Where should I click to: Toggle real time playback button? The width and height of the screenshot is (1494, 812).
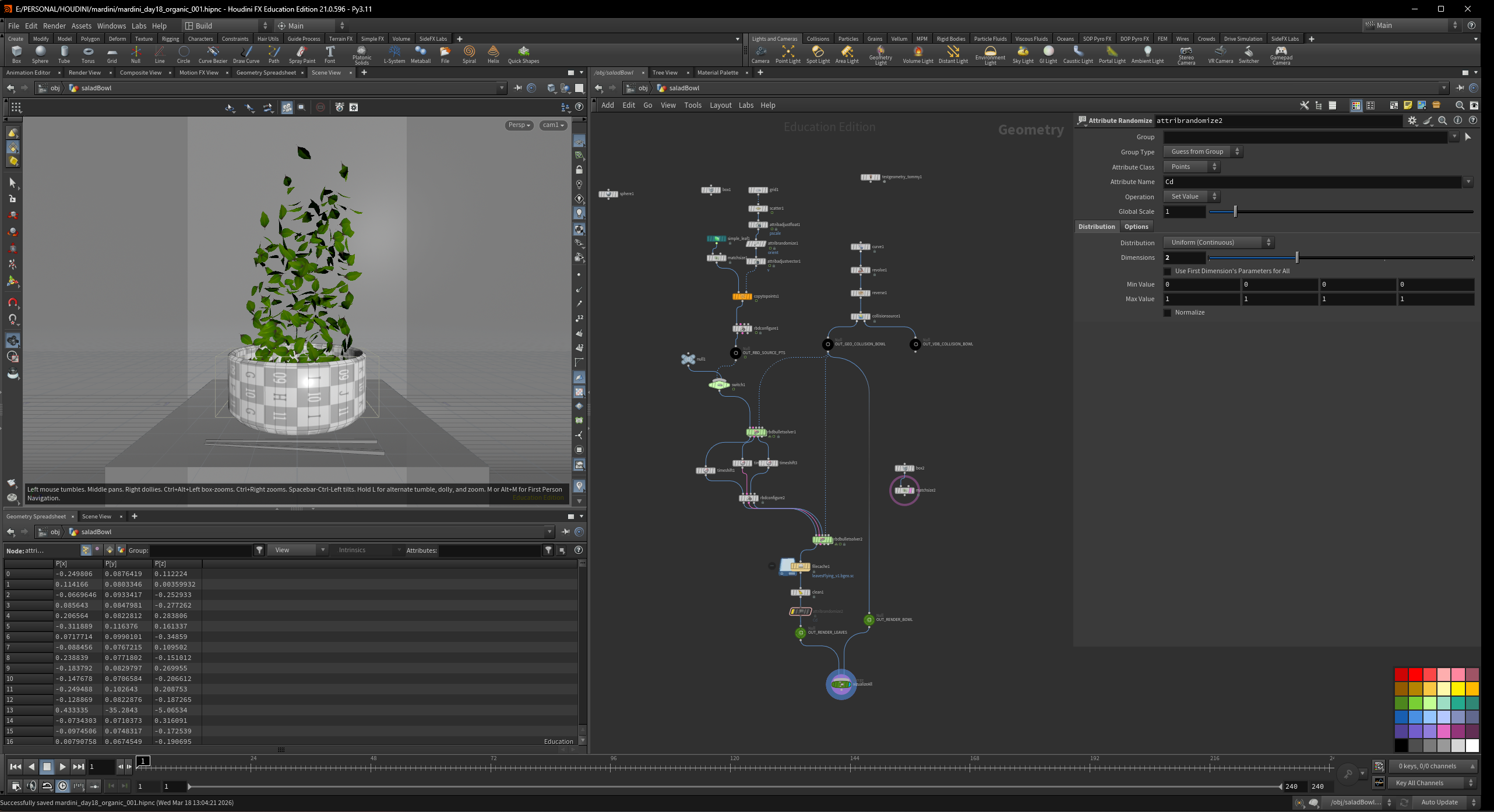[x=62, y=786]
